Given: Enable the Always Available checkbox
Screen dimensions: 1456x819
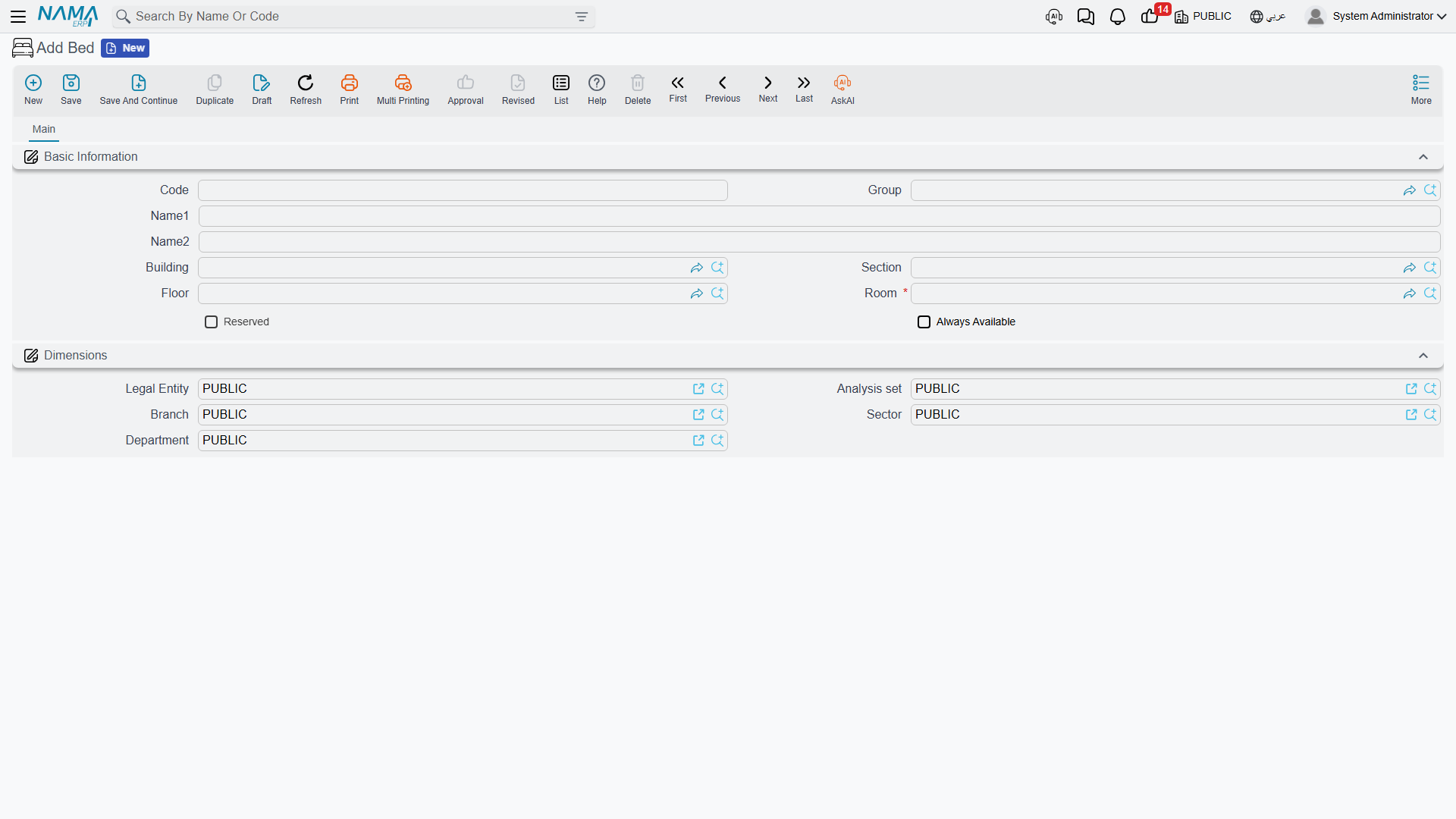Looking at the screenshot, I should (924, 322).
